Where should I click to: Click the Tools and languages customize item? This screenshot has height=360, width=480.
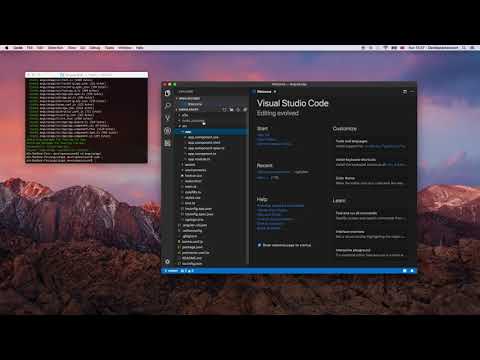(370, 144)
